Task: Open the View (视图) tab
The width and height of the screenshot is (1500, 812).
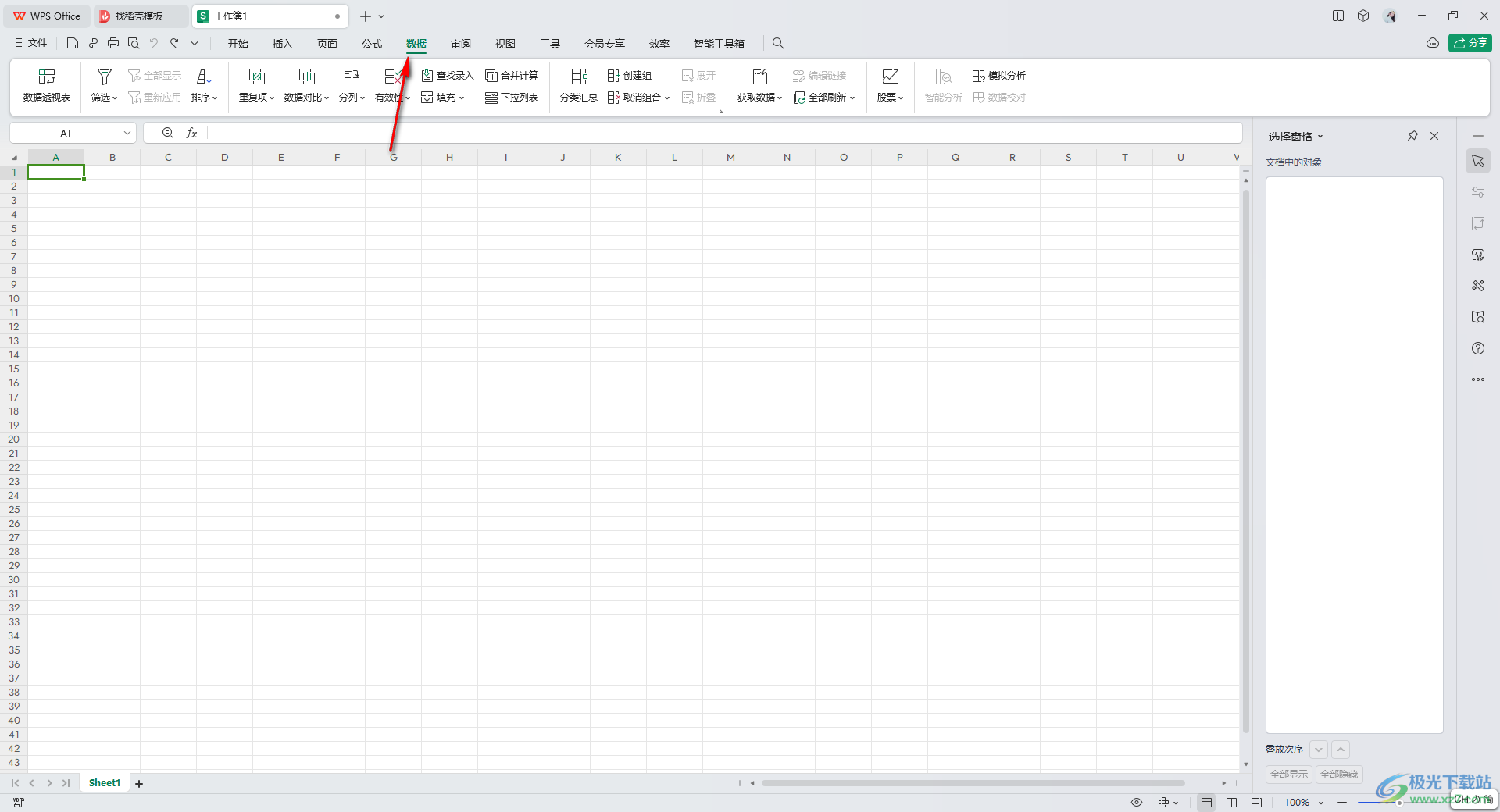Action: click(505, 44)
